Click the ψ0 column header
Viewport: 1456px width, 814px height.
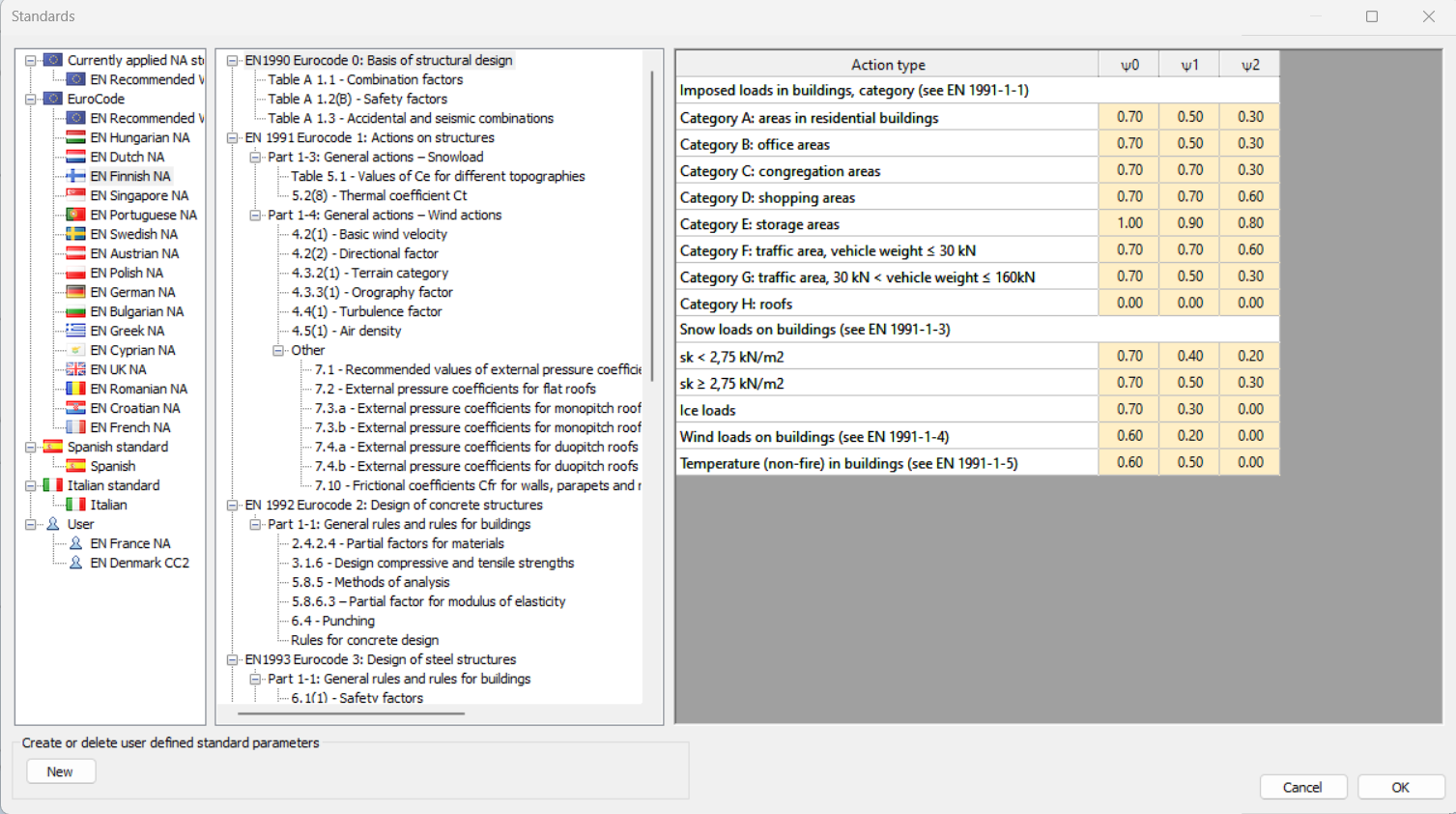(x=1129, y=65)
